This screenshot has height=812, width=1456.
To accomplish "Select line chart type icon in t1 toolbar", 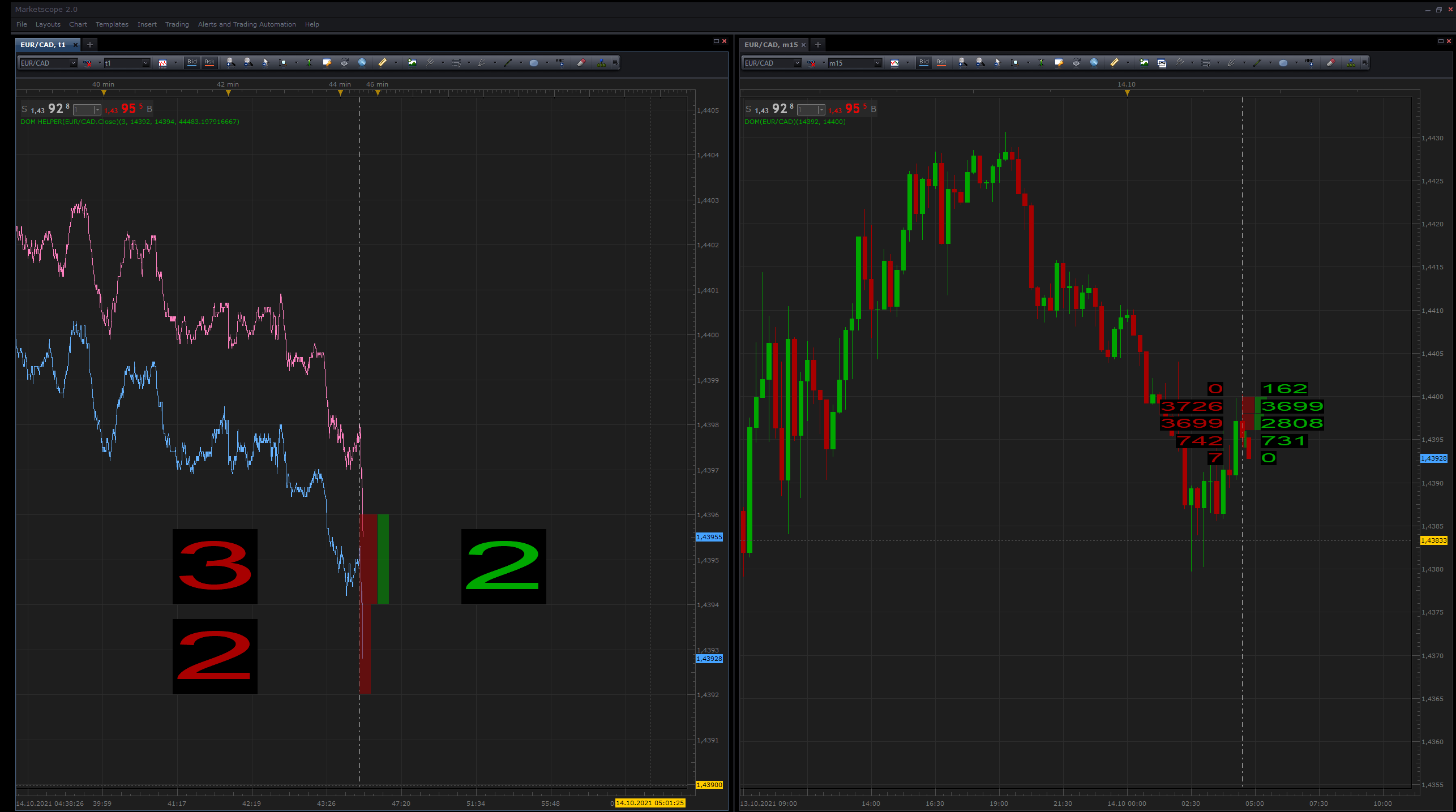I will (x=162, y=63).
